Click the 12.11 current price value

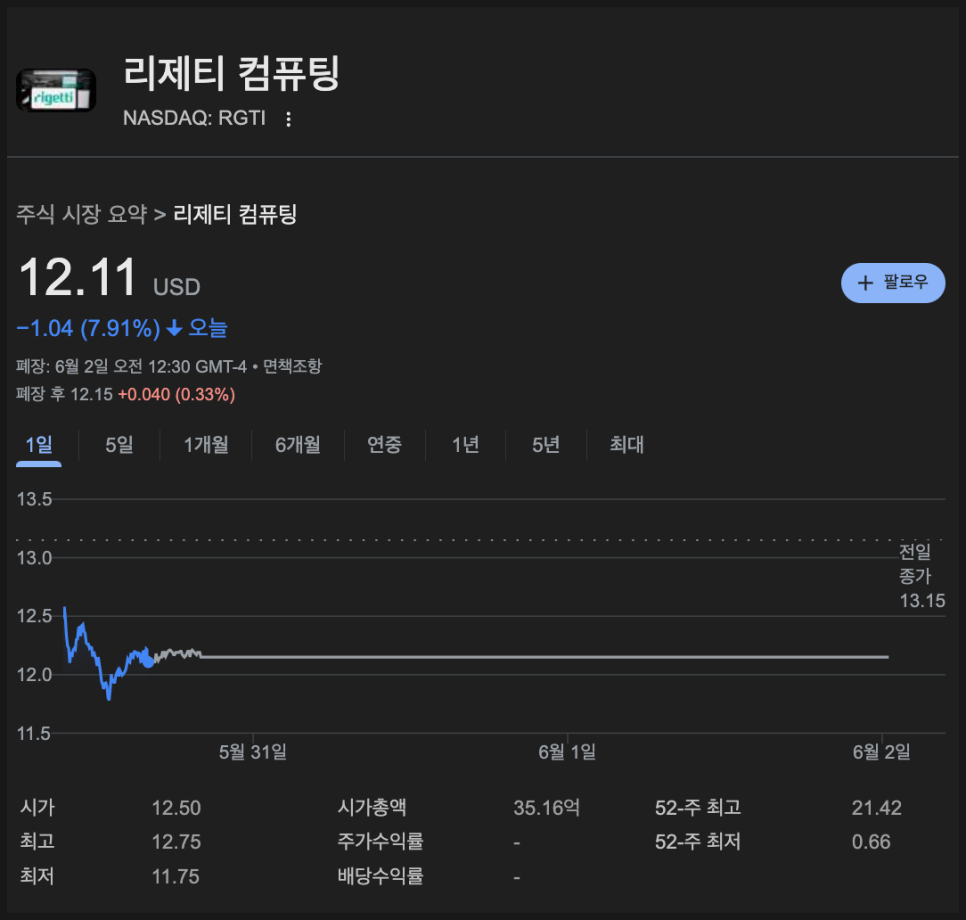pyautogui.click(x=78, y=278)
